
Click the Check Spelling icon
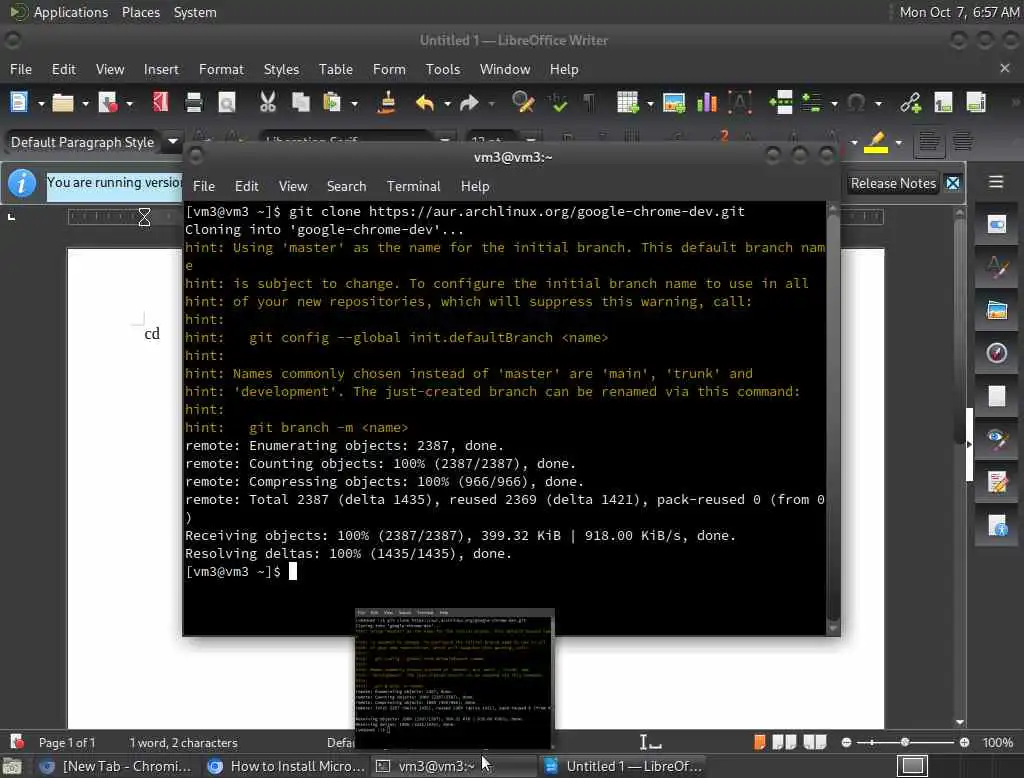point(558,103)
